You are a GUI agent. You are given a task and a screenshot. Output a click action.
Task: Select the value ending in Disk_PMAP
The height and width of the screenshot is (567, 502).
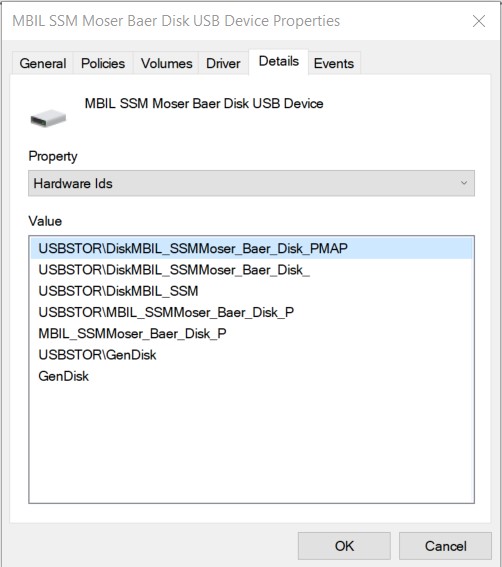pos(252,248)
